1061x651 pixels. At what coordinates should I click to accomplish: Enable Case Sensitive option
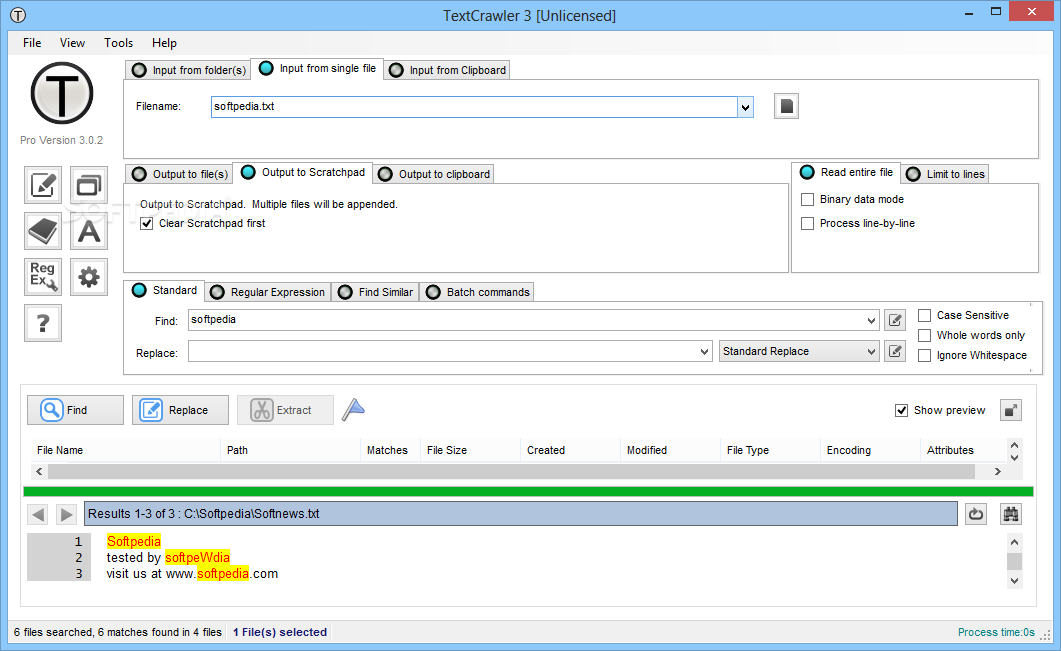924,315
